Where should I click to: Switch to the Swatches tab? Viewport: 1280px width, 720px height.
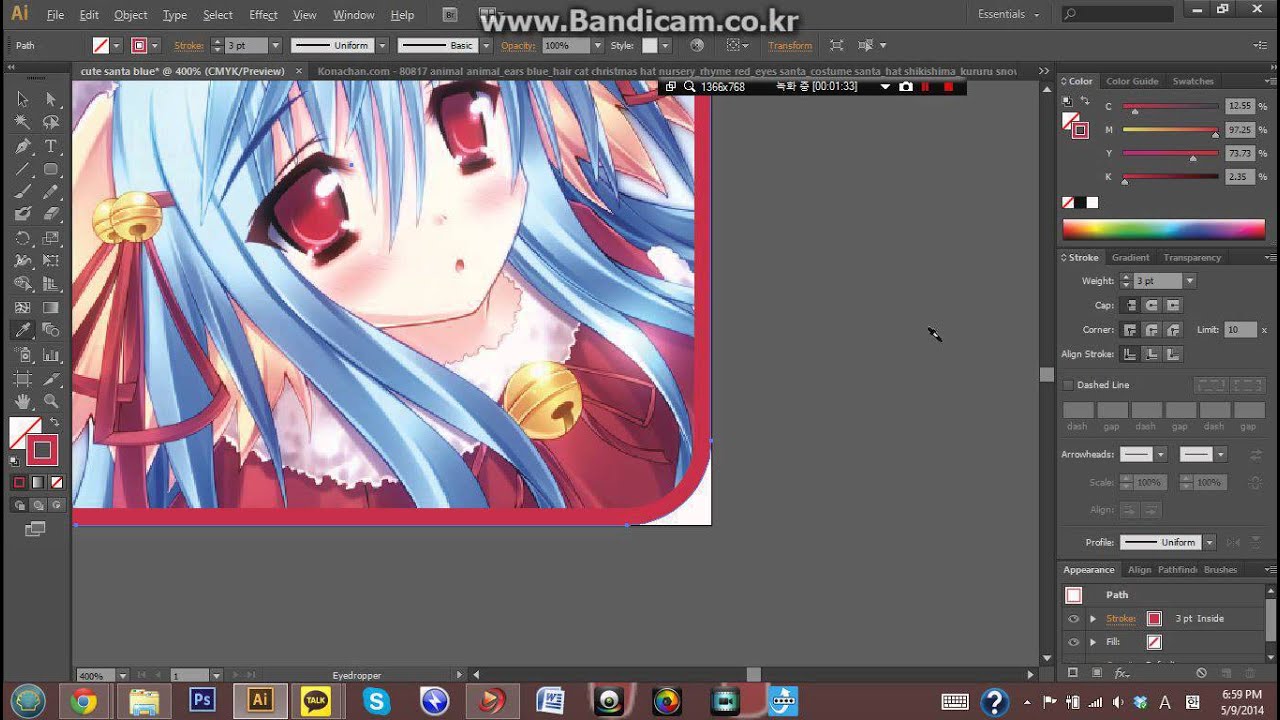1193,81
